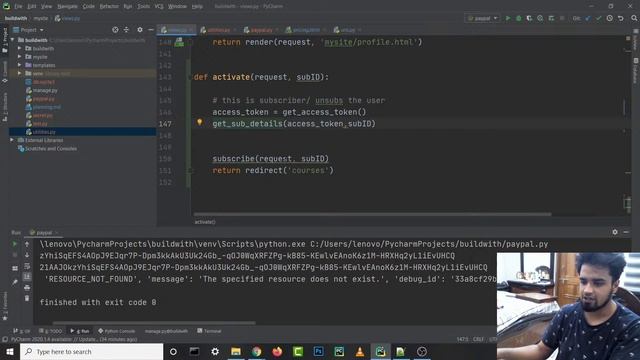
Task: Collapse the buildwith root project folder
Action: [x=12, y=40]
